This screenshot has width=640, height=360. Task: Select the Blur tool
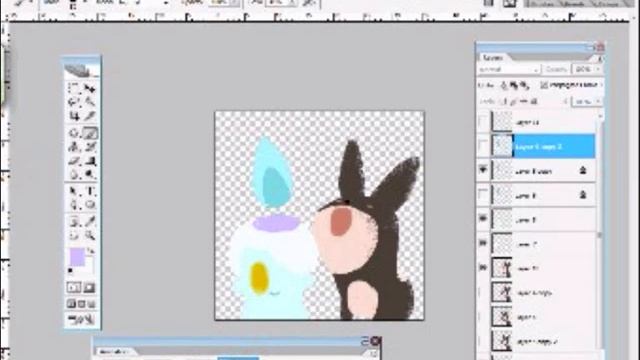click(74, 175)
